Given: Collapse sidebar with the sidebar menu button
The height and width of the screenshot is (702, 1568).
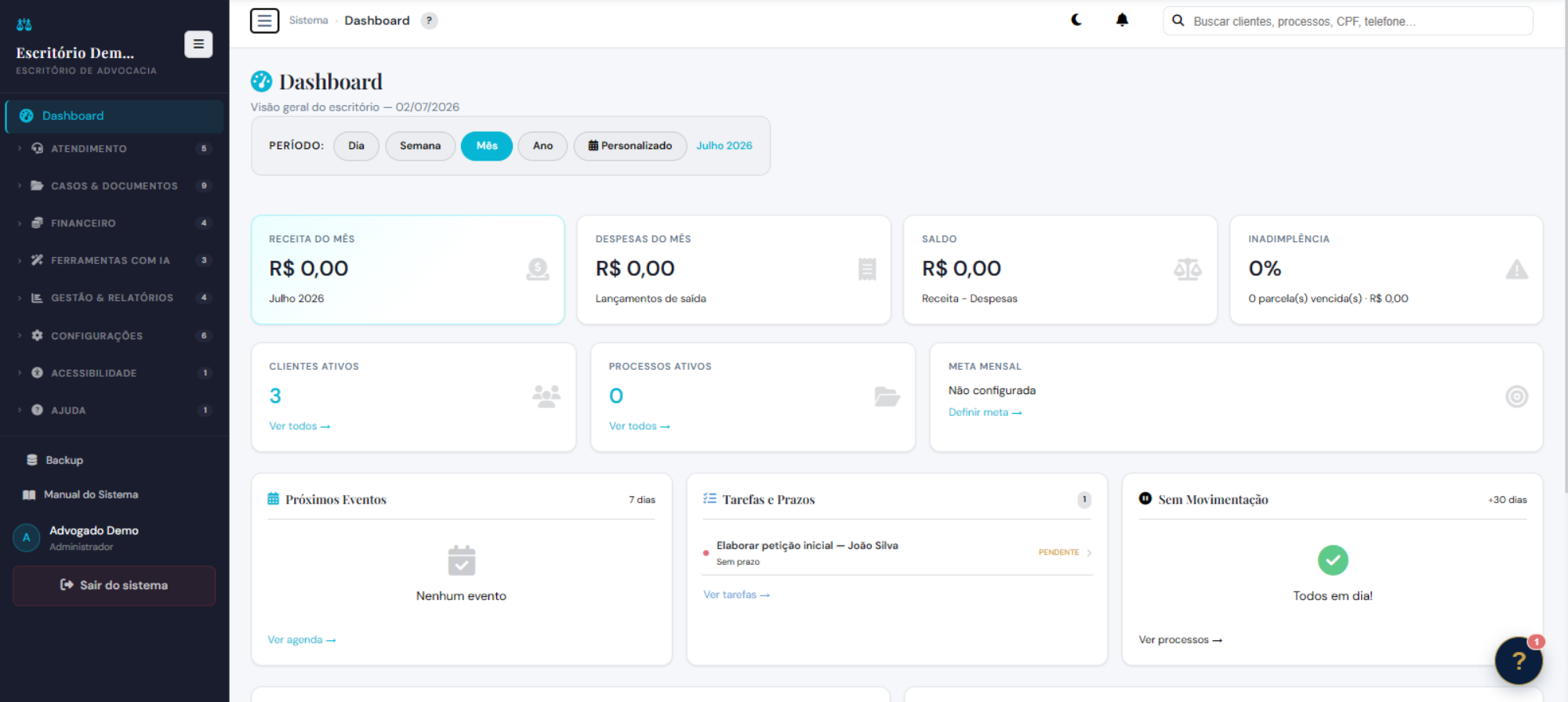Looking at the screenshot, I should tap(198, 44).
